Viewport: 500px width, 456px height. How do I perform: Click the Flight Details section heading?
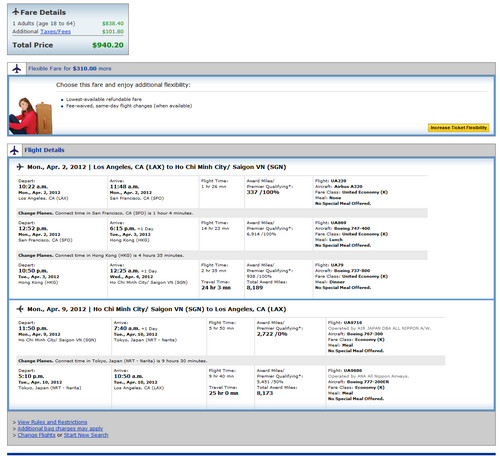tap(44, 150)
